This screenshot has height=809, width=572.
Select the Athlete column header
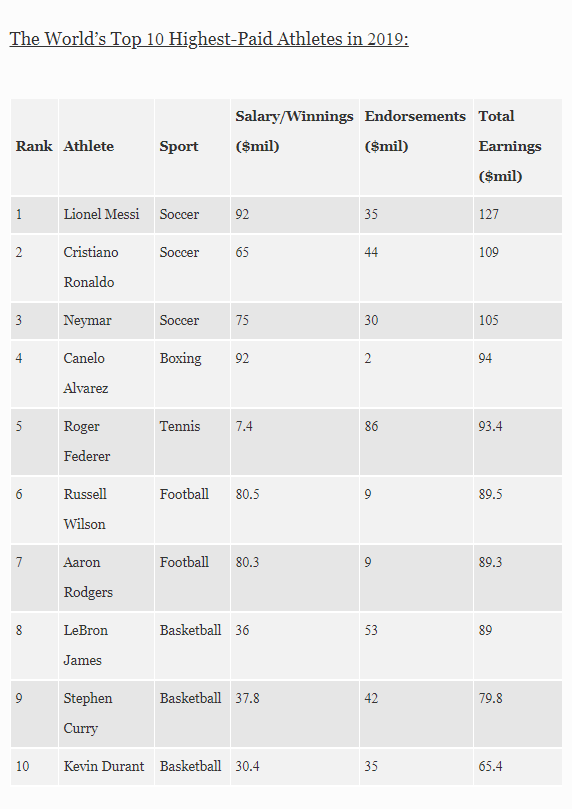[x=89, y=146]
